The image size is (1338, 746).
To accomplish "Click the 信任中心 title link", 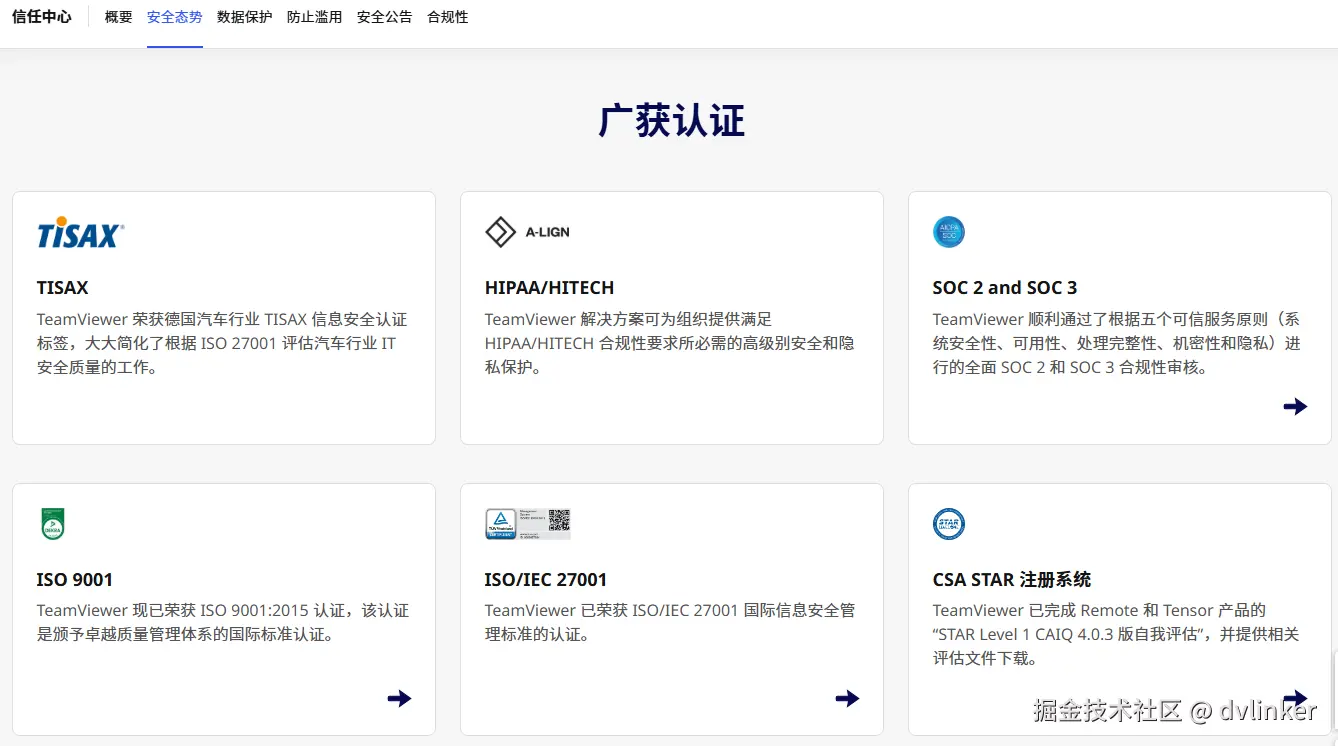I will point(42,17).
